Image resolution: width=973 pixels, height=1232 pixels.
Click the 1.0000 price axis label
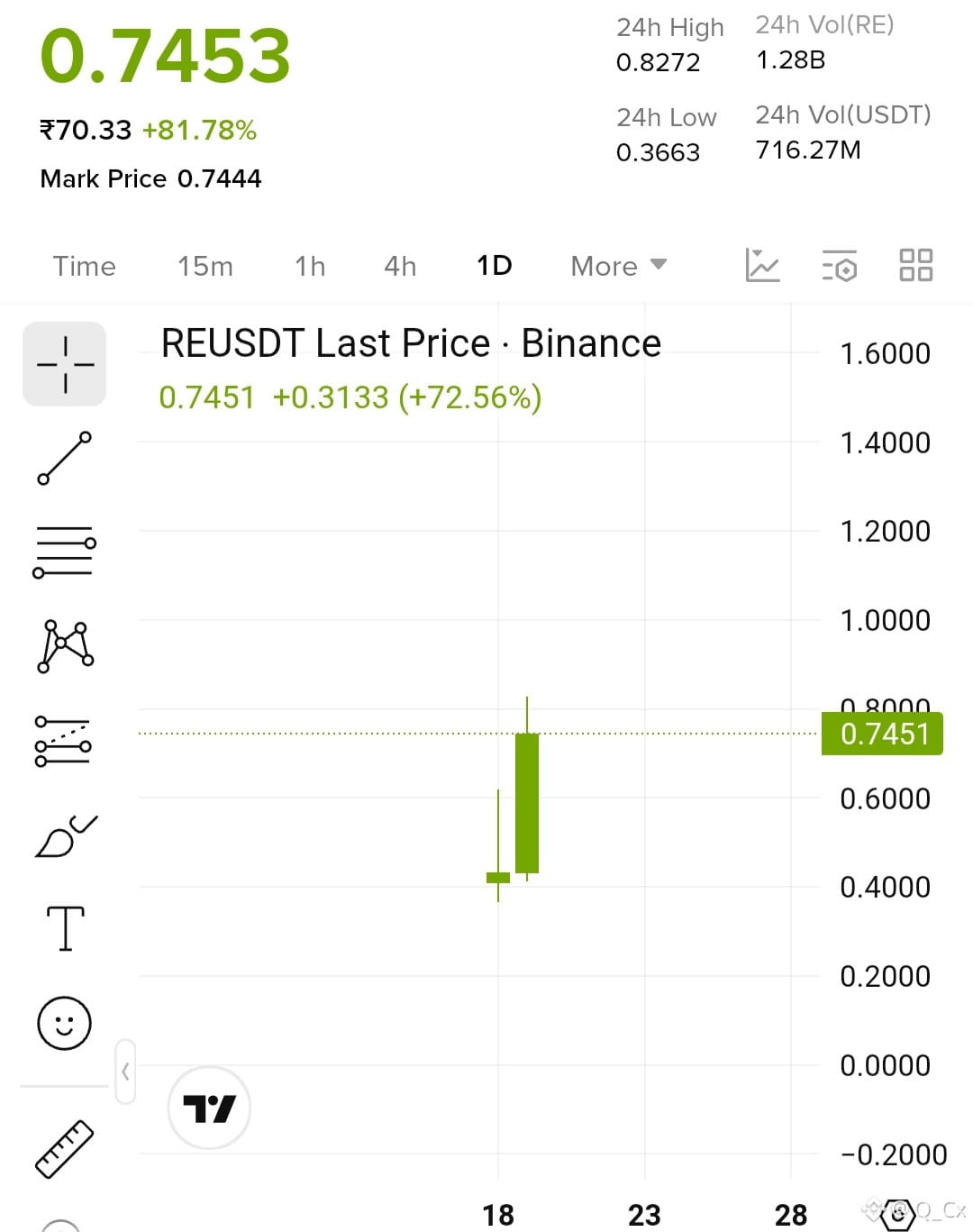tap(885, 620)
